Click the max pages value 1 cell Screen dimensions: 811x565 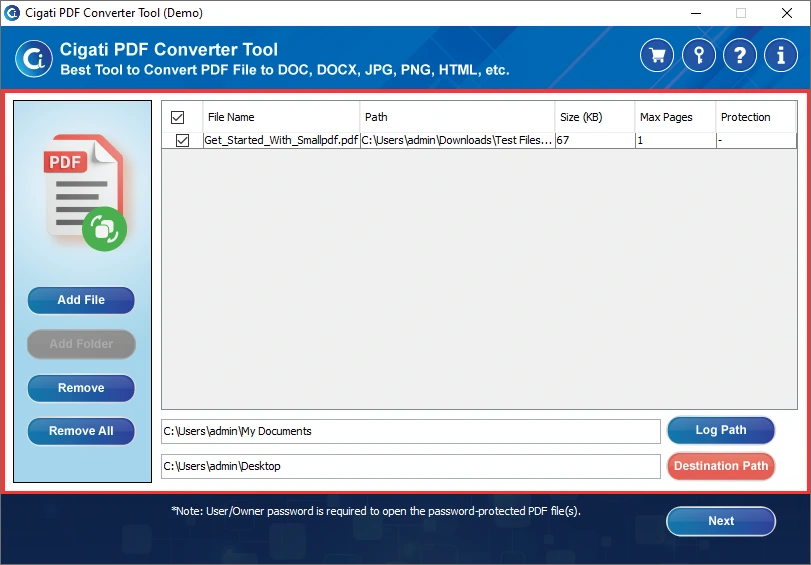click(x=675, y=140)
